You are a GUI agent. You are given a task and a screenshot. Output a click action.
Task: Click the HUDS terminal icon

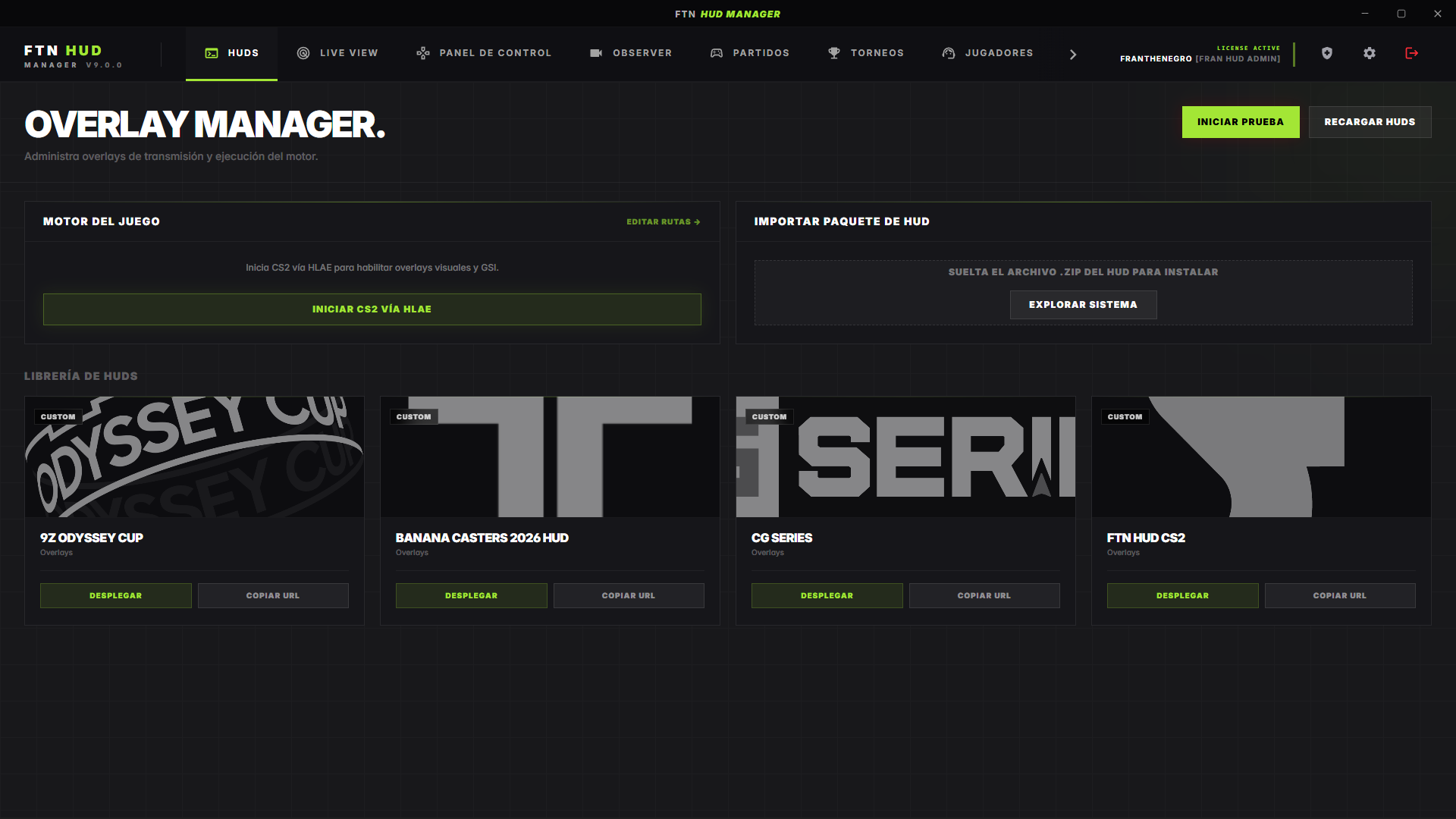(212, 53)
